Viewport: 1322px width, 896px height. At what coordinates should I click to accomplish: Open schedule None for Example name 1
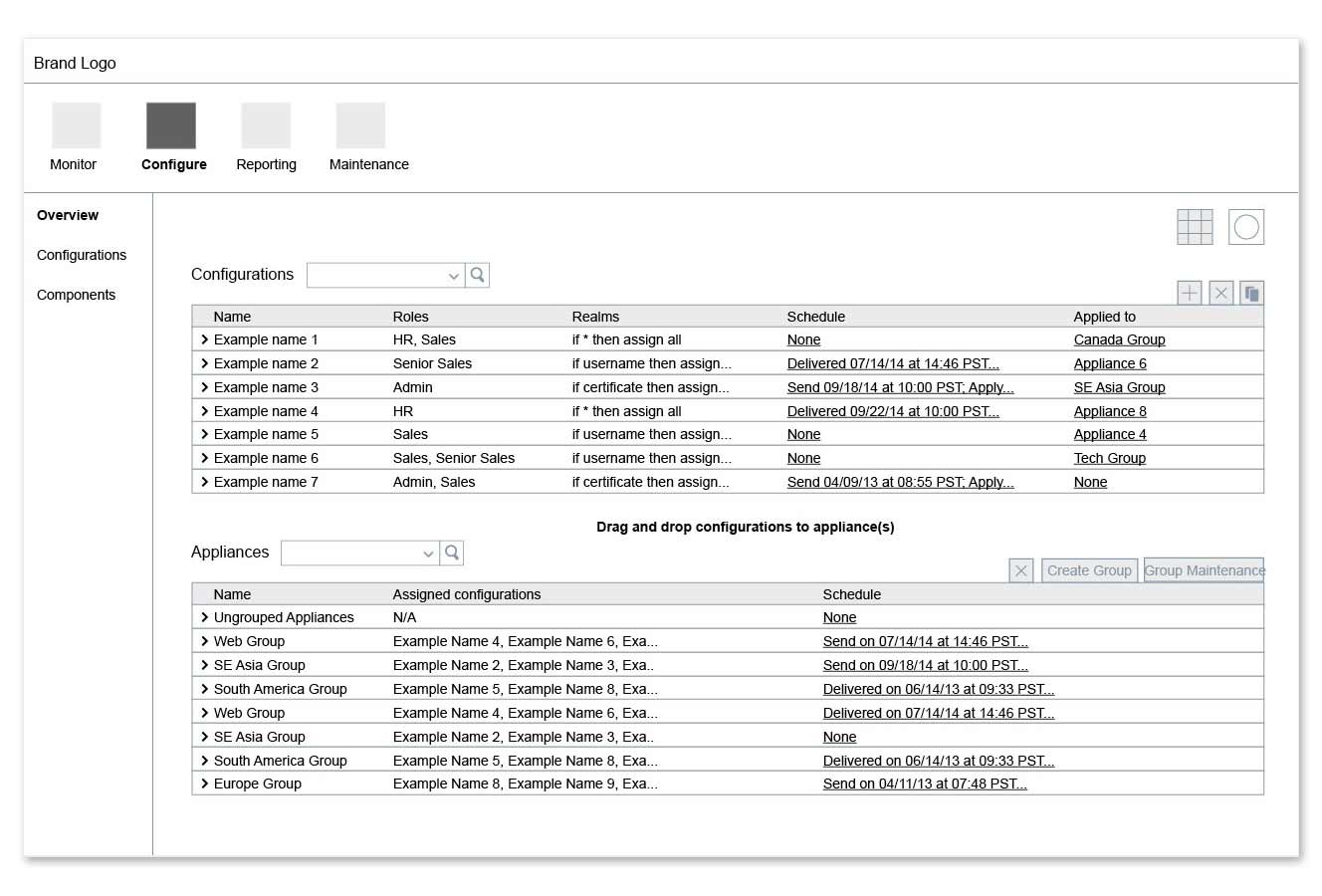(803, 339)
